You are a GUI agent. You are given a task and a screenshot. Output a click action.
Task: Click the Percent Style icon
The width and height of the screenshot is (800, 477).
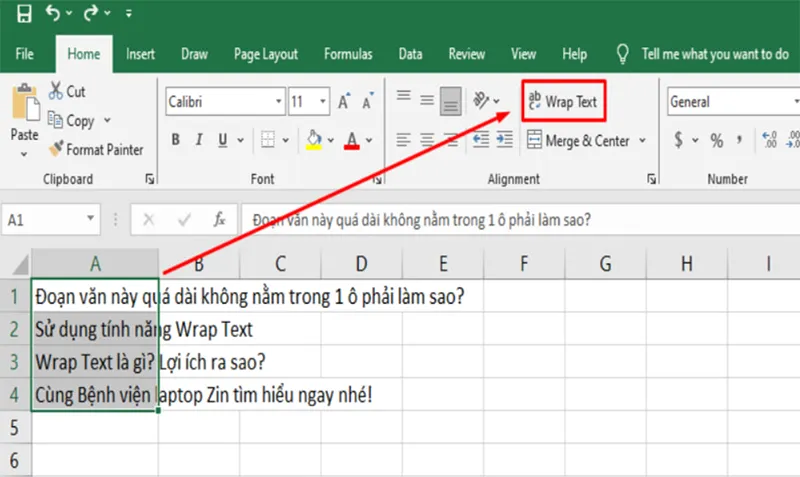click(716, 141)
